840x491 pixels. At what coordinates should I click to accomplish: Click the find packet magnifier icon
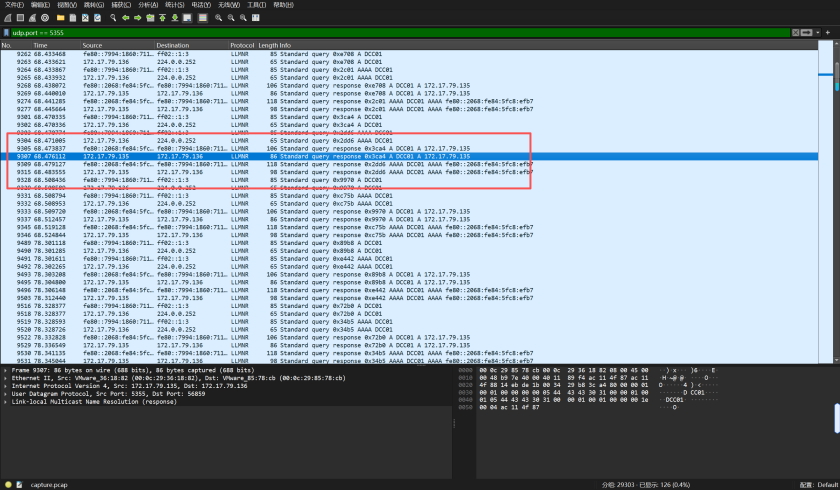(x=112, y=18)
